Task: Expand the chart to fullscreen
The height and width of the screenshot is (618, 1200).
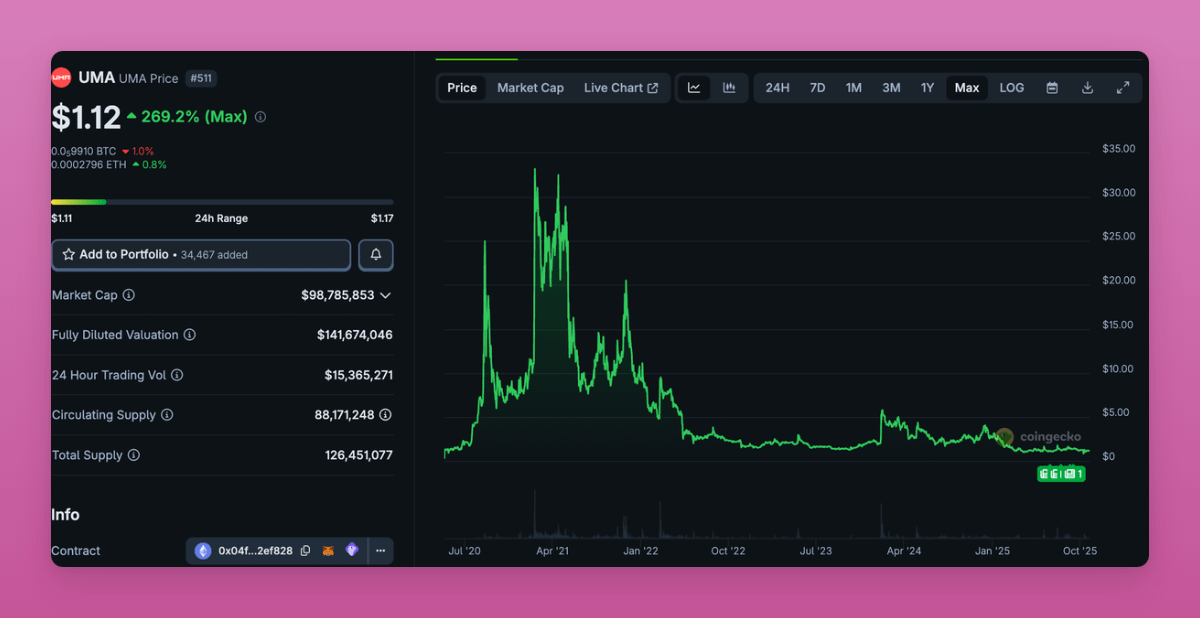Action: click(1123, 88)
